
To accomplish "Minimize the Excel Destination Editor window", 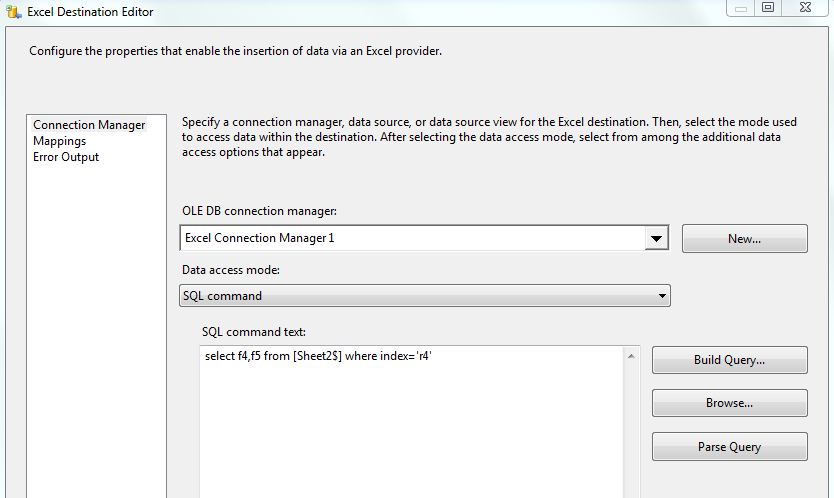I will (738, 8).
